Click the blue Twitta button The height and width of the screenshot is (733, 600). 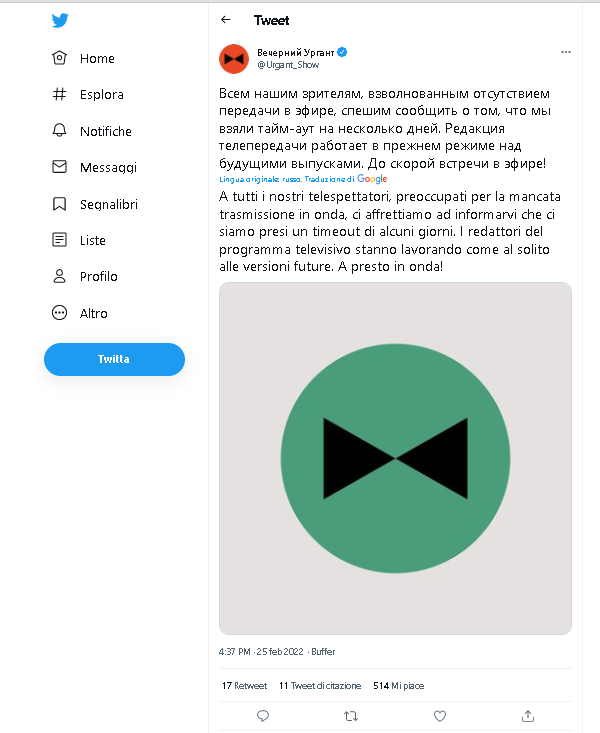tap(114, 359)
